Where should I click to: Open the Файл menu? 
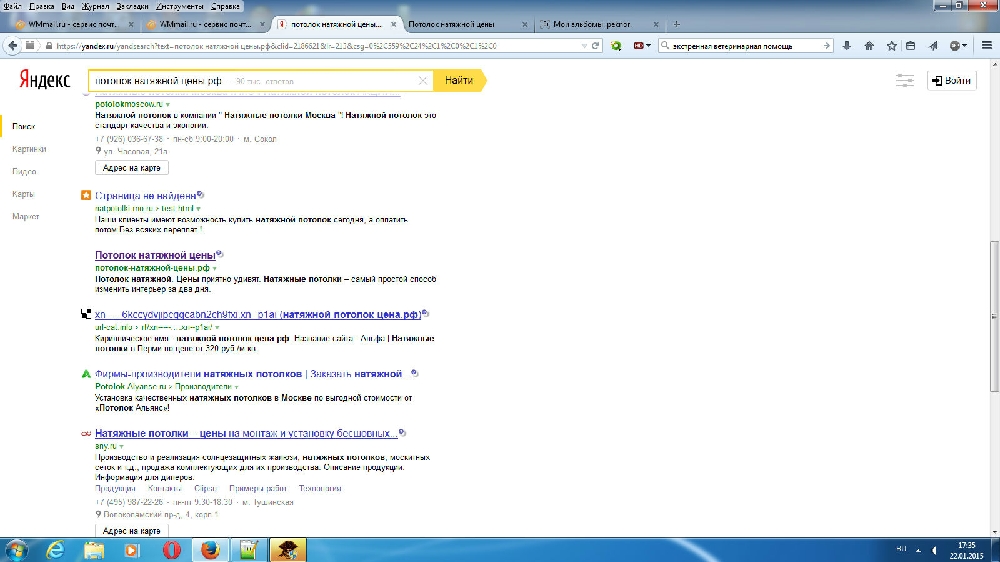coord(12,6)
